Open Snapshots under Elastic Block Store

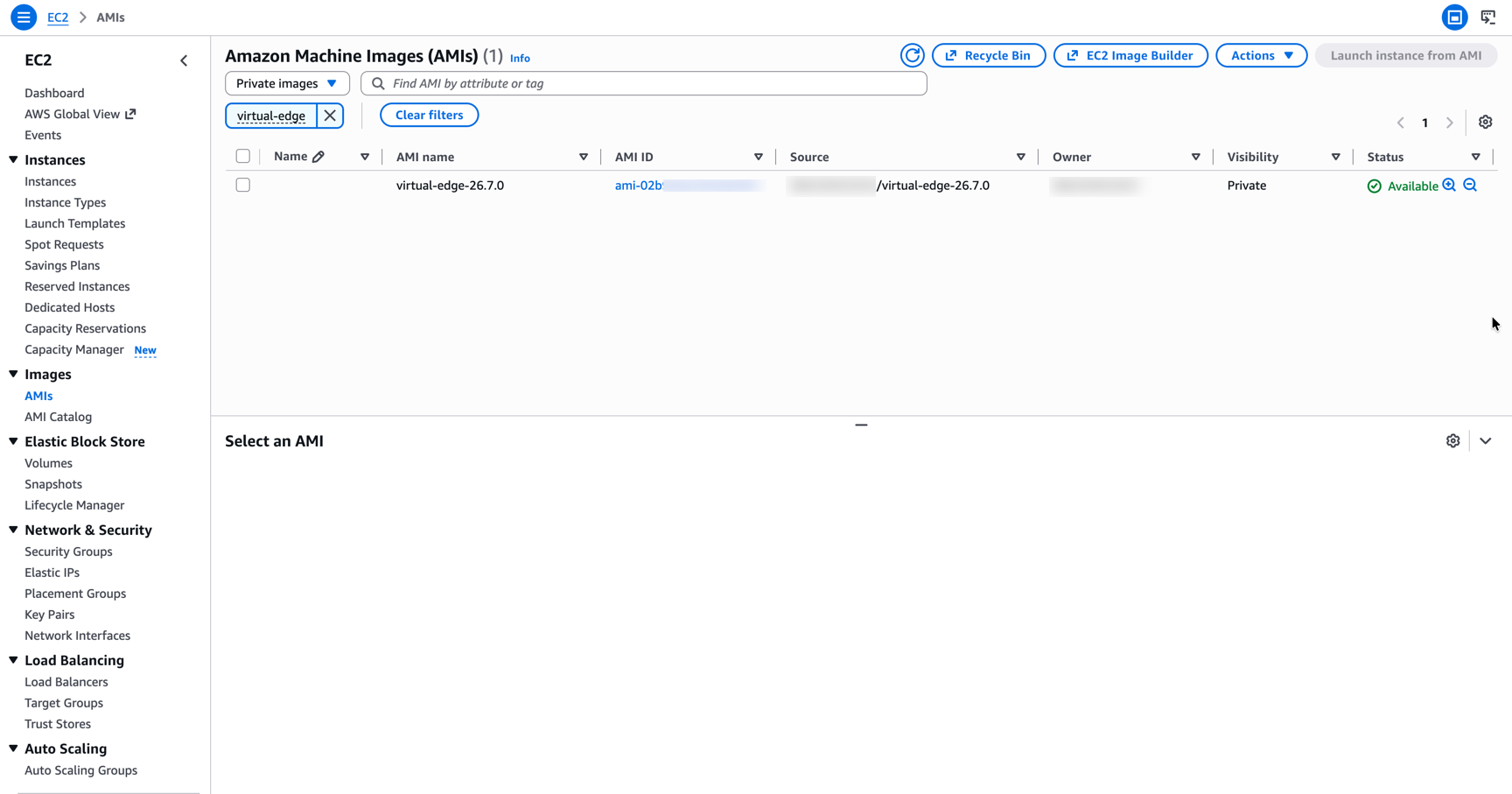53,484
